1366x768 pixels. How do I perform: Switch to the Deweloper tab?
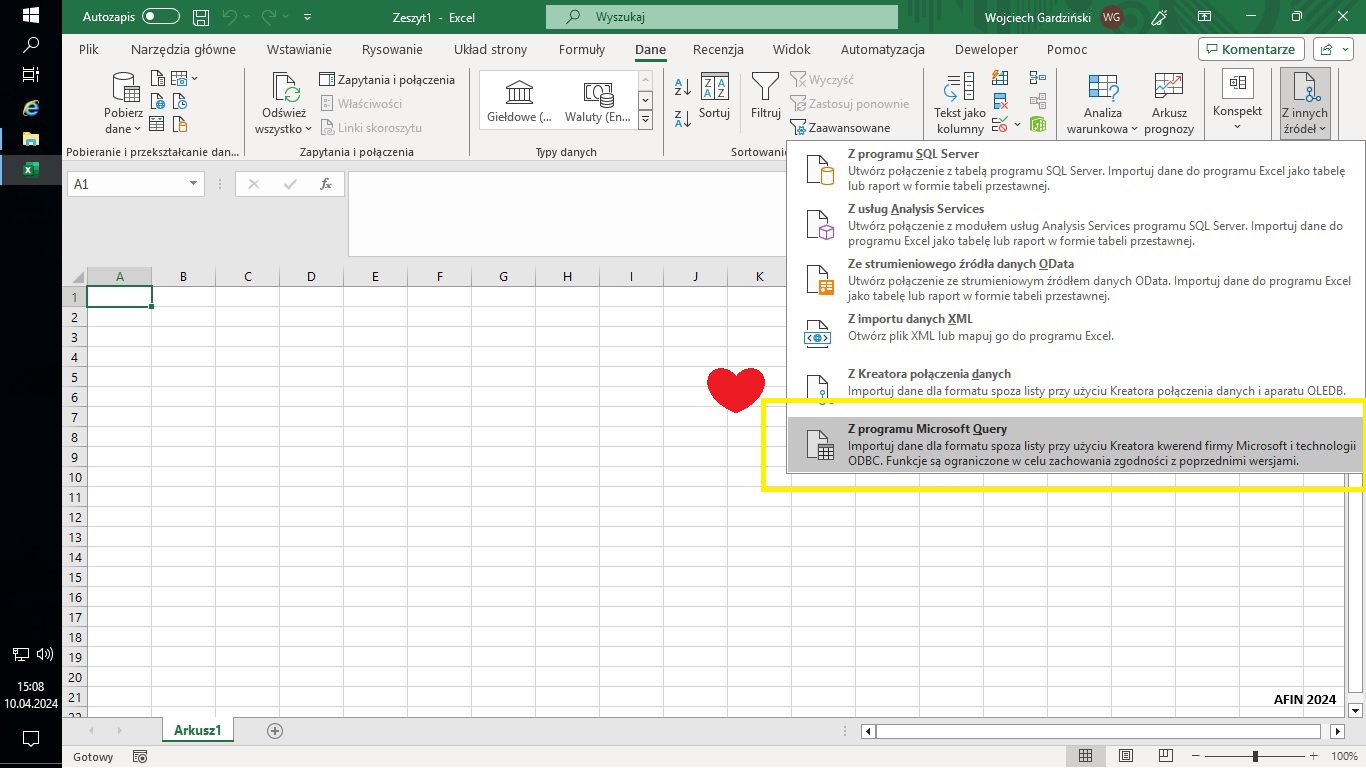tap(986, 49)
